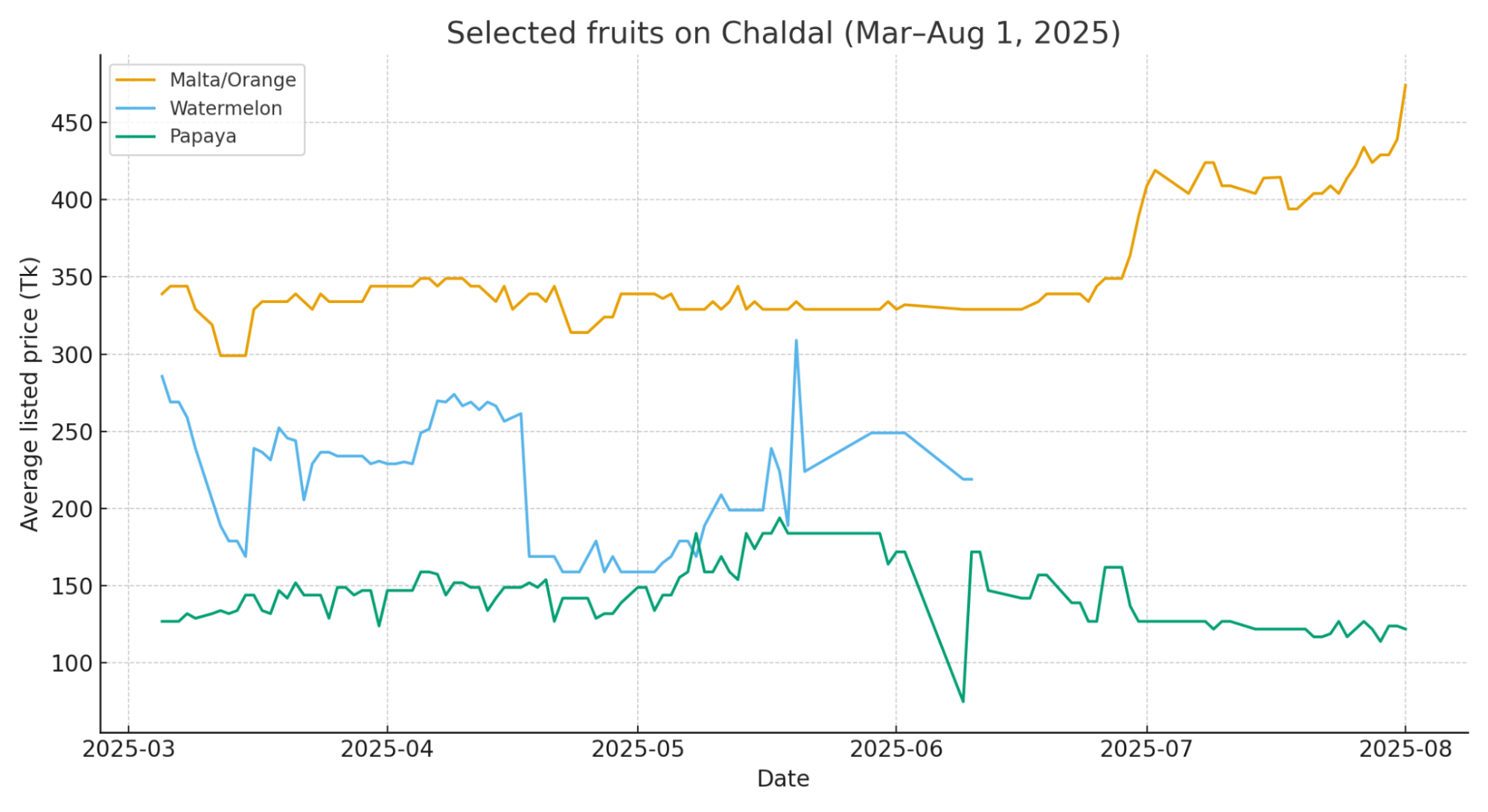Click the Malta/Orange line's final peak in August
1488x812 pixels.
(1405, 85)
